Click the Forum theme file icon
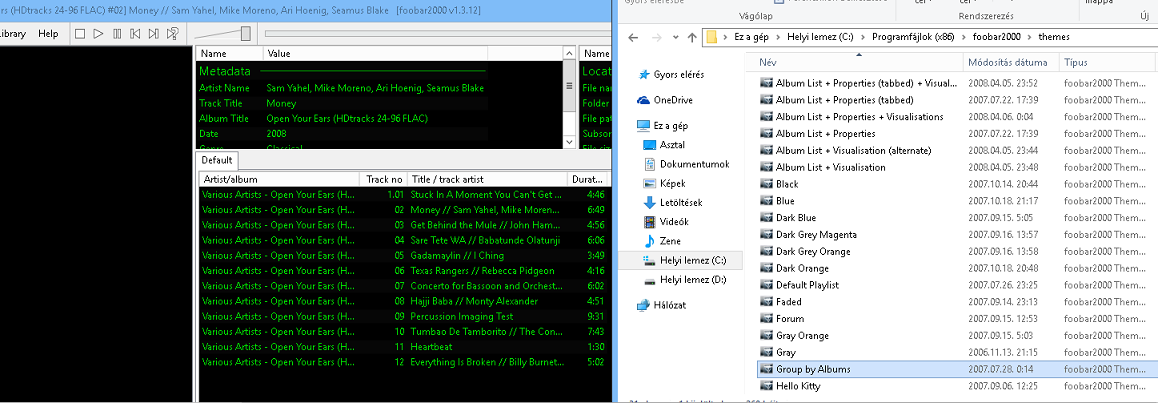The width and height of the screenshot is (1158, 403). pos(766,319)
